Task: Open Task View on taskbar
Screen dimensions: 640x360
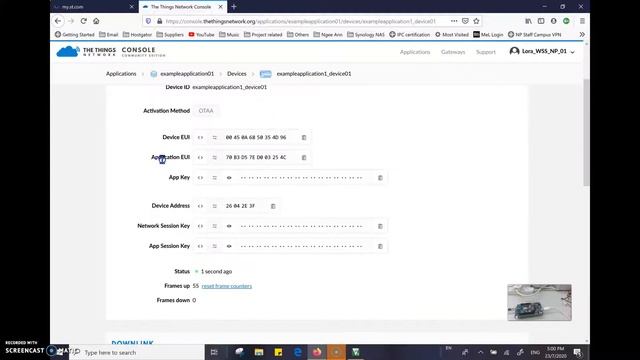Action: [214, 352]
